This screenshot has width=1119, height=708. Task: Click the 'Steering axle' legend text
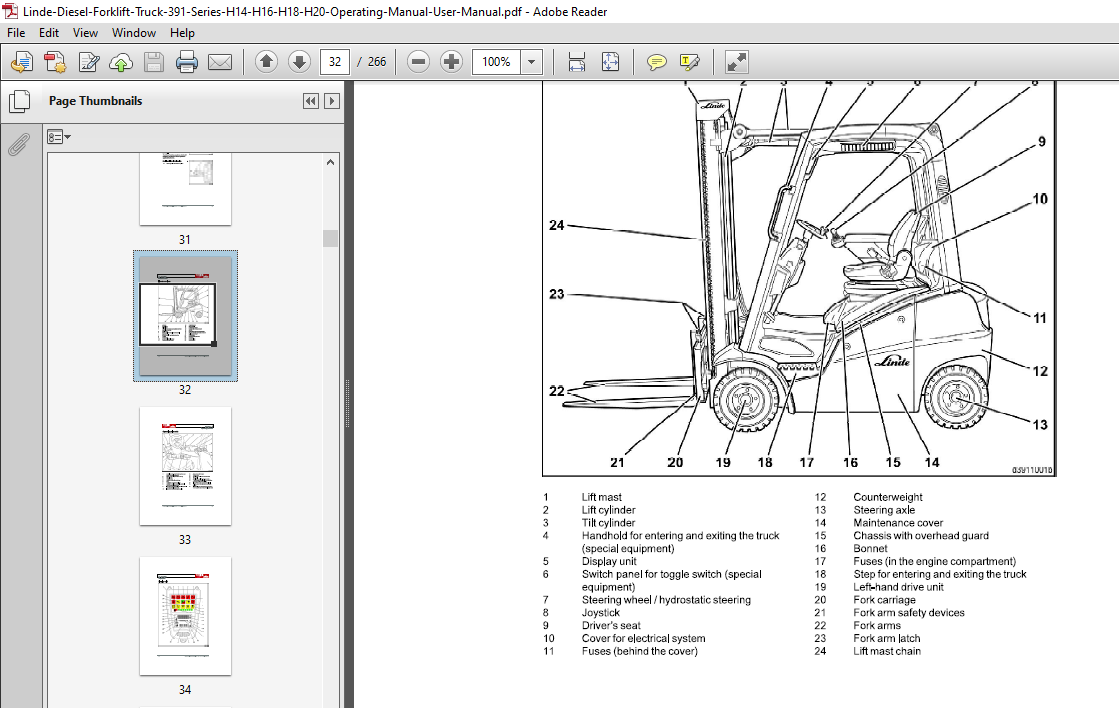coord(884,510)
